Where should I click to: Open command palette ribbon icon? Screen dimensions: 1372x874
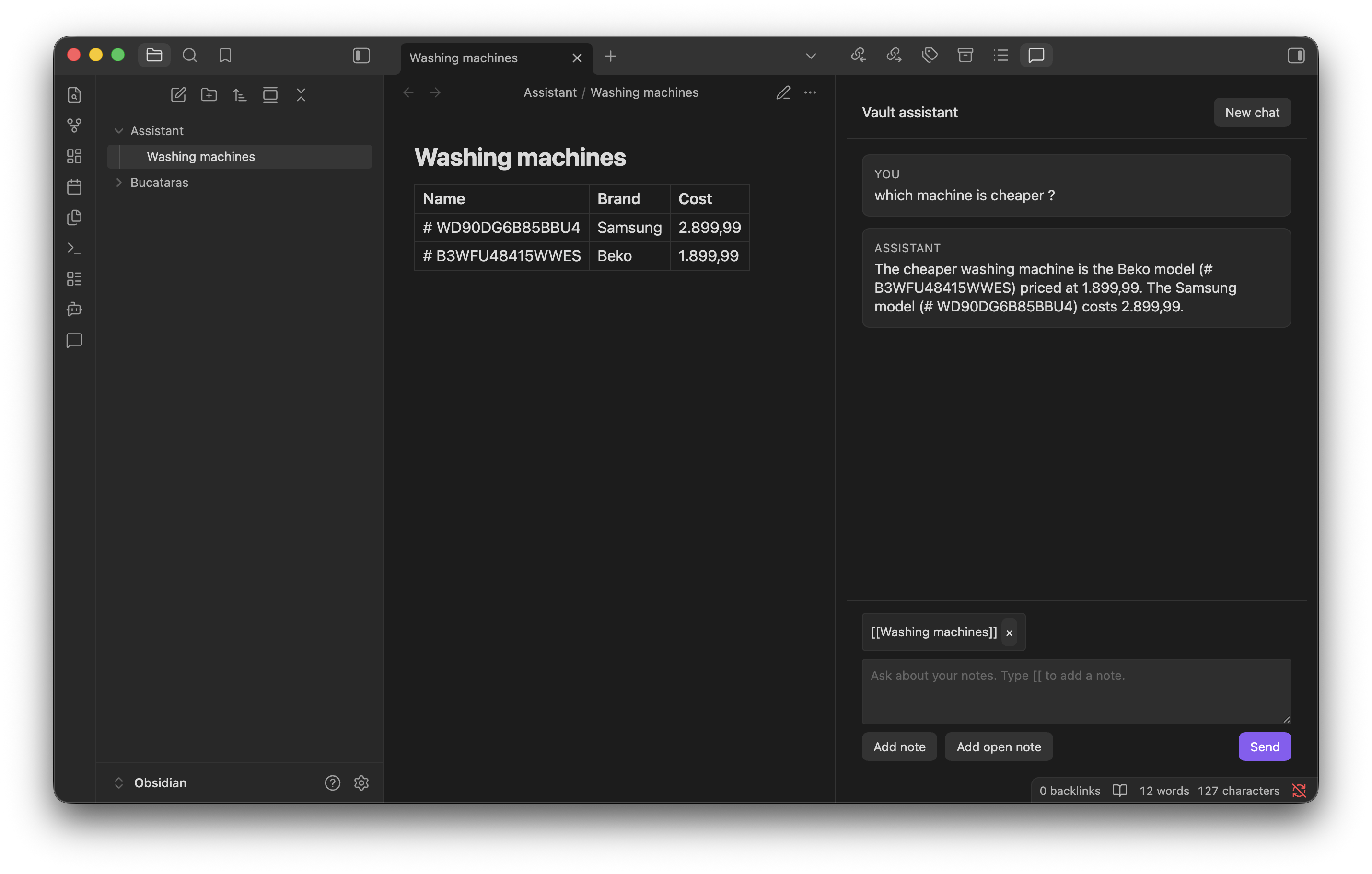coord(74,248)
